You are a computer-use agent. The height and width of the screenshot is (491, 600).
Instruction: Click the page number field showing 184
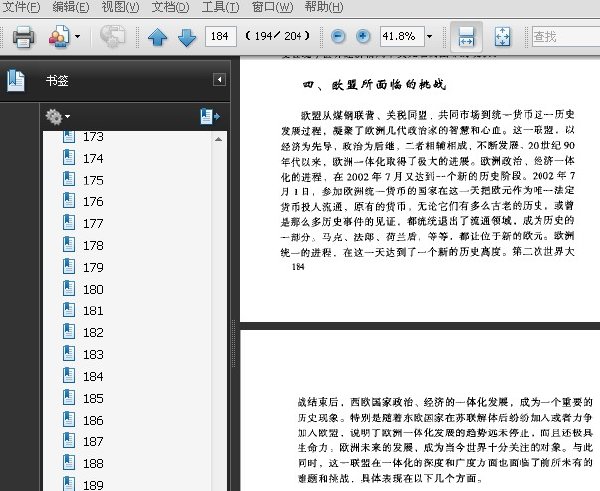tap(220, 36)
